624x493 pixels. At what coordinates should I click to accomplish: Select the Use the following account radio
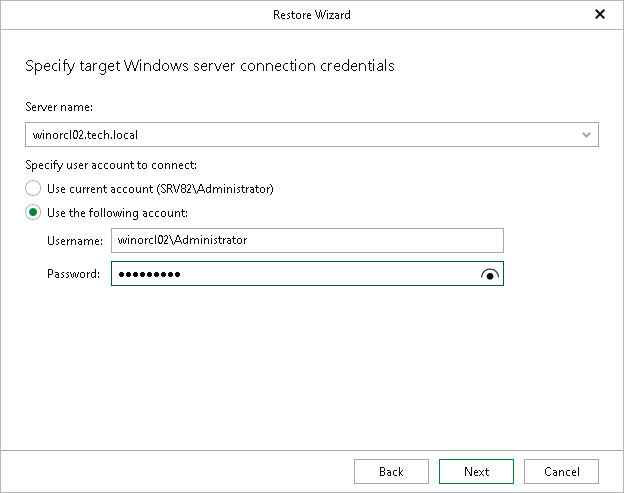(x=33, y=212)
